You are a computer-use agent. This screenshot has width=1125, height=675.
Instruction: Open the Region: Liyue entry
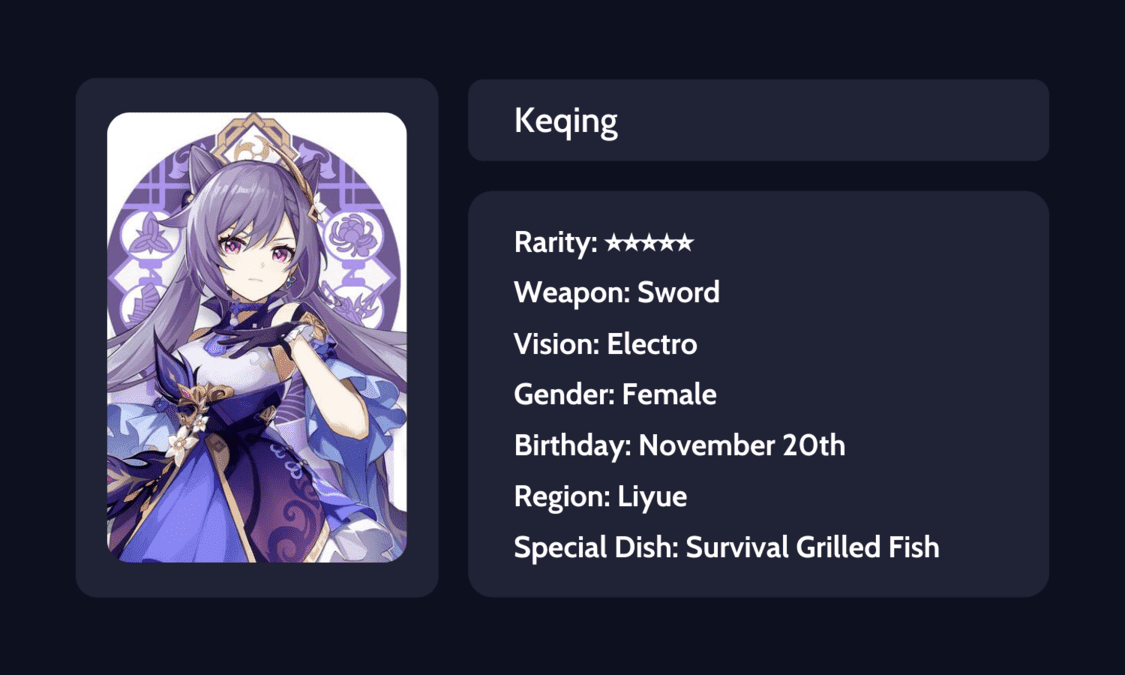click(601, 496)
